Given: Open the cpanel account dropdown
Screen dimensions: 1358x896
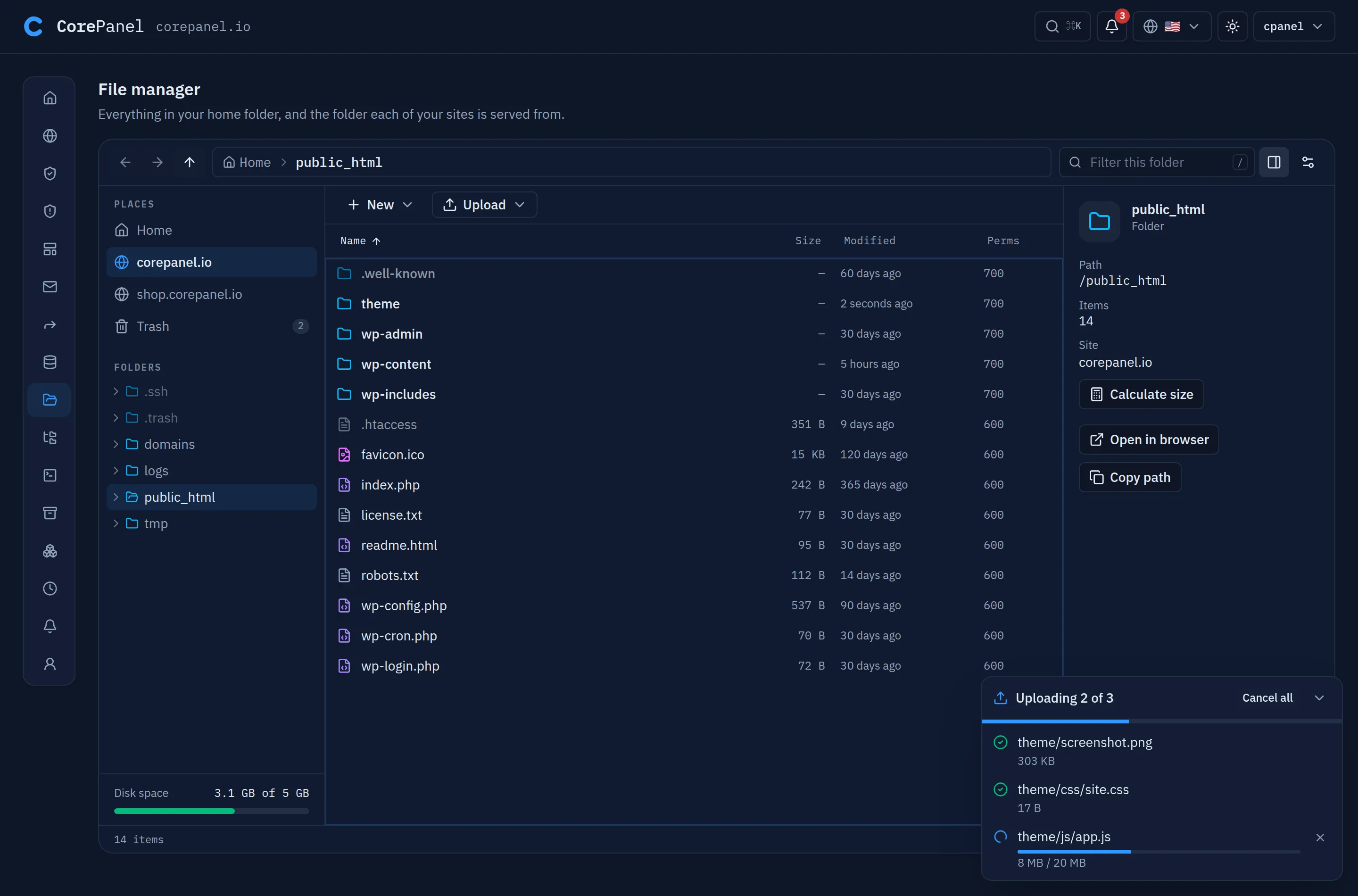Looking at the screenshot, I should pos(1293,26).
